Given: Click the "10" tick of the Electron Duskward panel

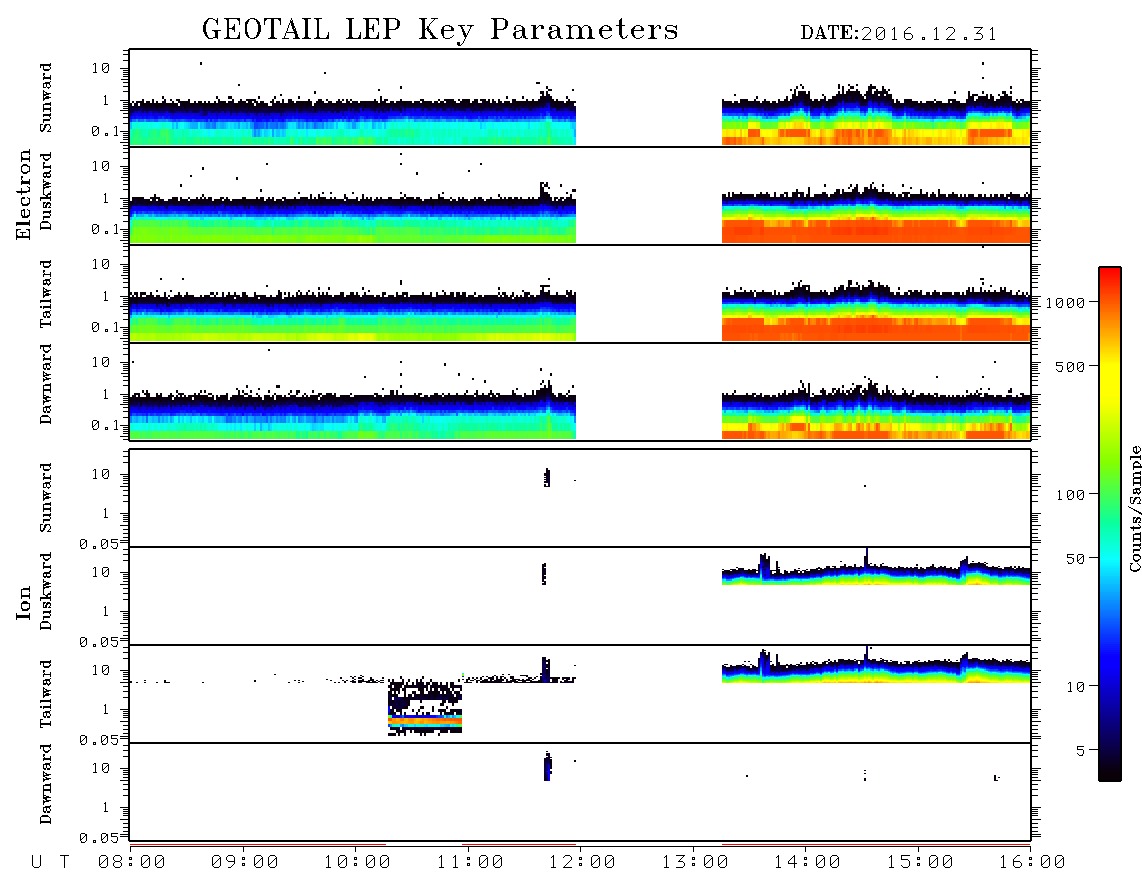Looking at the screenshot, I should click(x=101, y=166).
